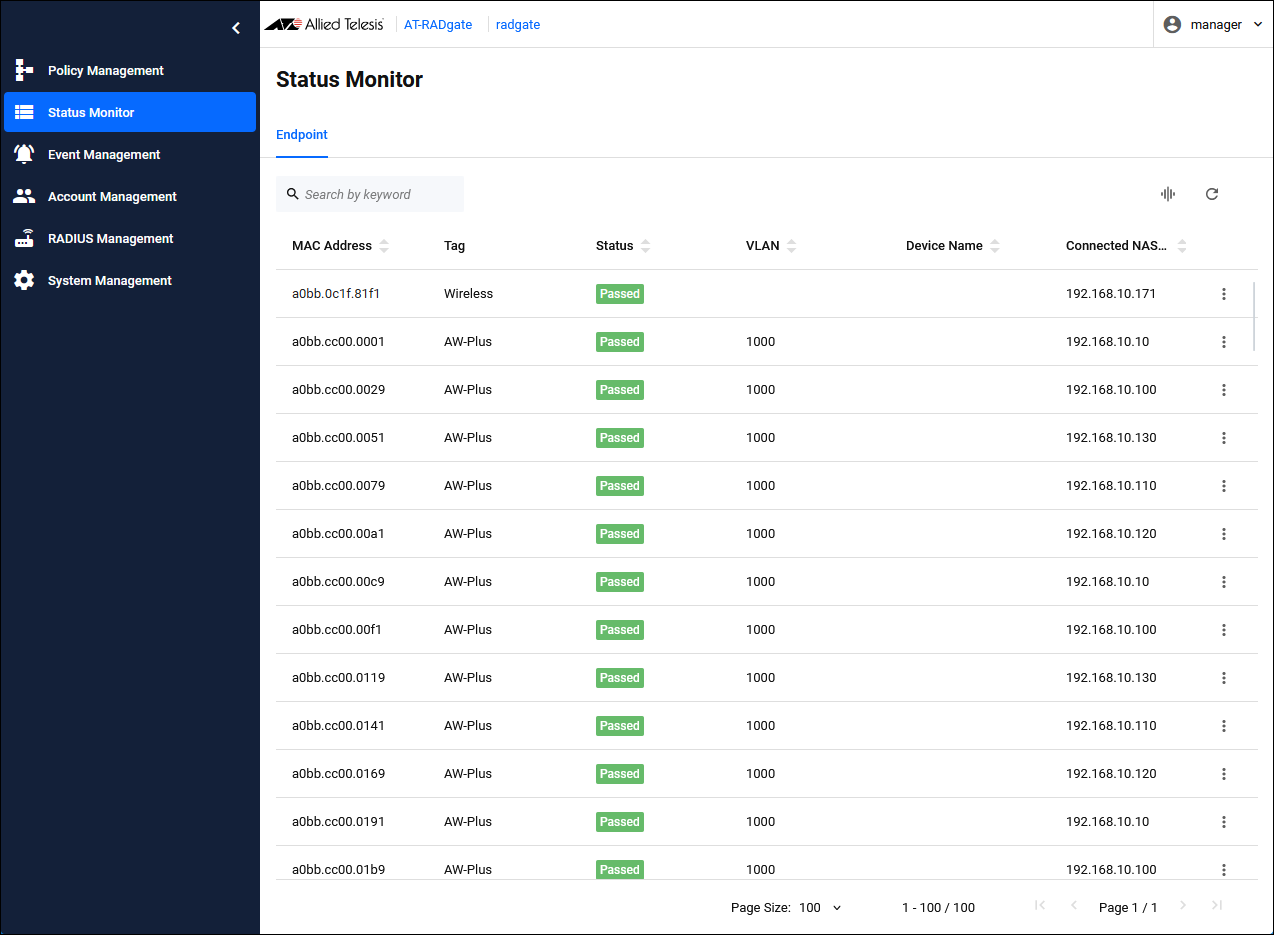Click the waveform icon beside refresh
This screenshot has width=1274, height=935.
pos(1167,194)
